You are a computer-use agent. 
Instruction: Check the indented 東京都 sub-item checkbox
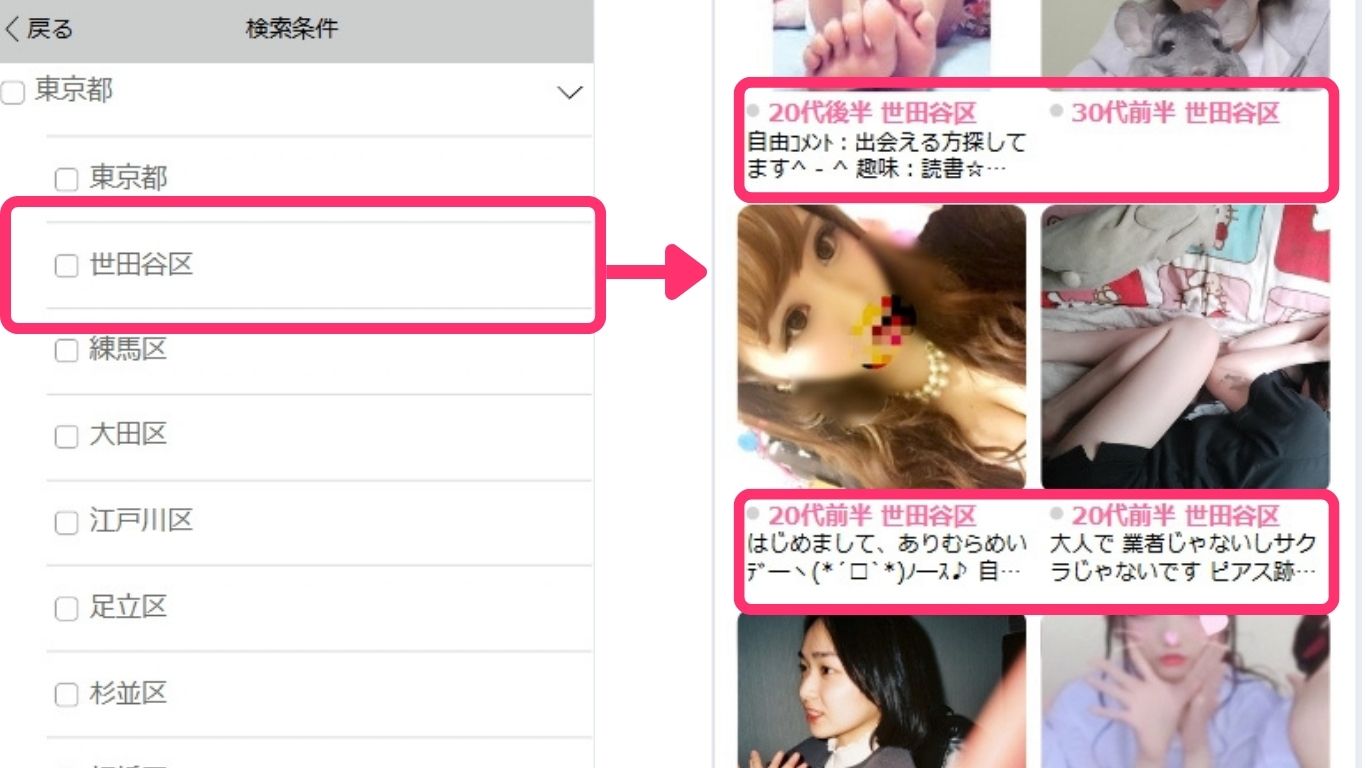pyautogui.click(x=66, y=180)
